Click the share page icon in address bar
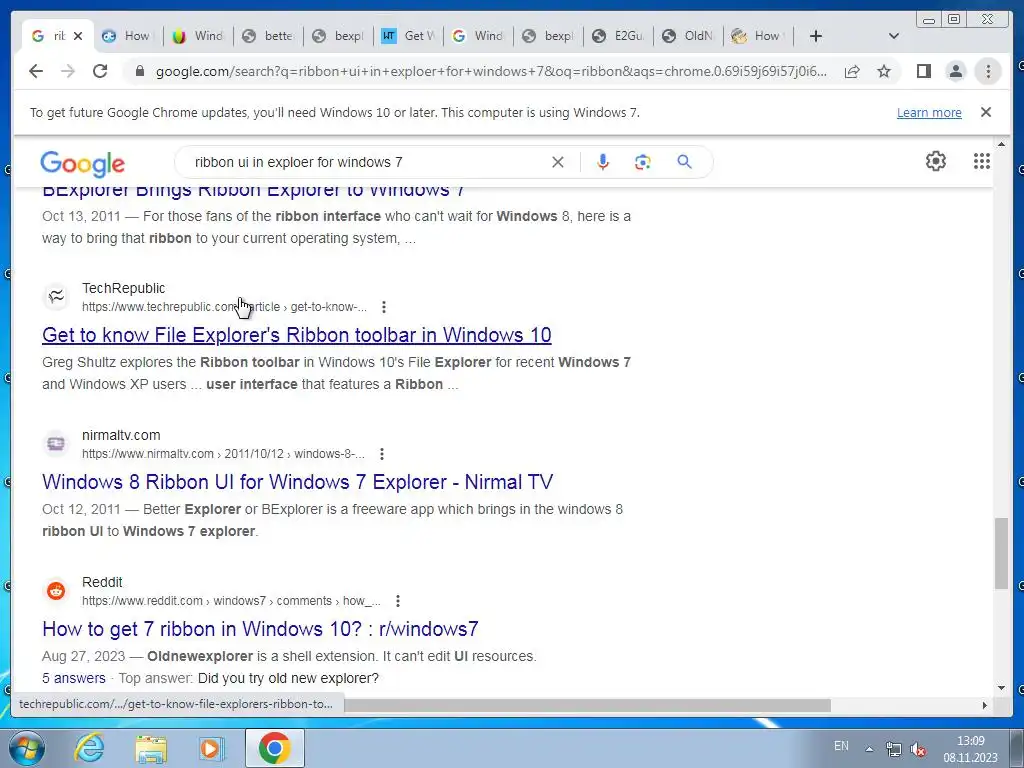 [852, 71]
